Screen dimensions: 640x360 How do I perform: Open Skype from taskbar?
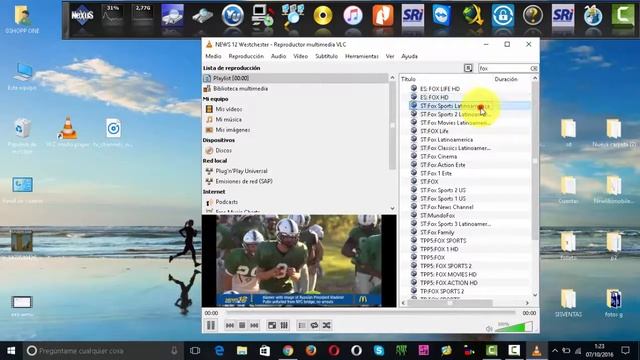pos(379,351)
